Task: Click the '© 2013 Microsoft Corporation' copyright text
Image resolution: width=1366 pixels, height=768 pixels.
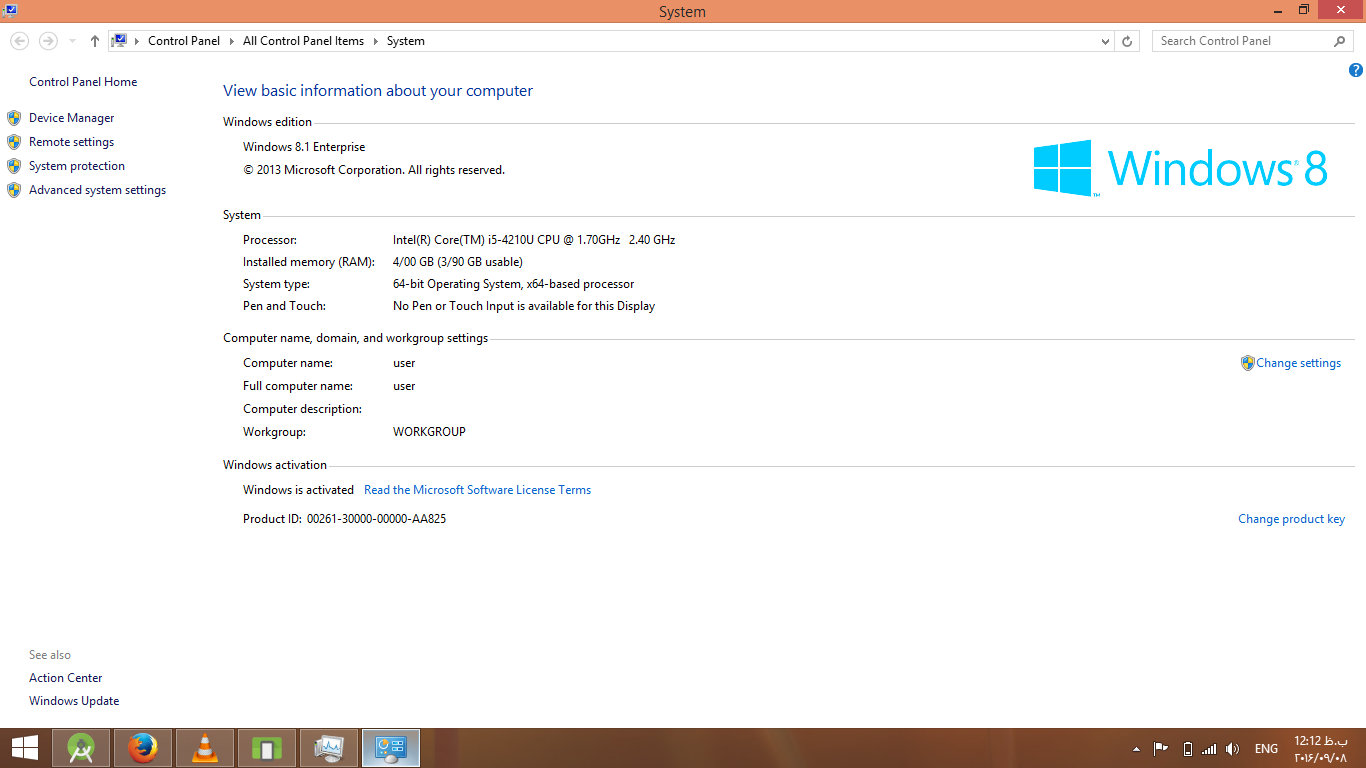Action: point(374,170)
